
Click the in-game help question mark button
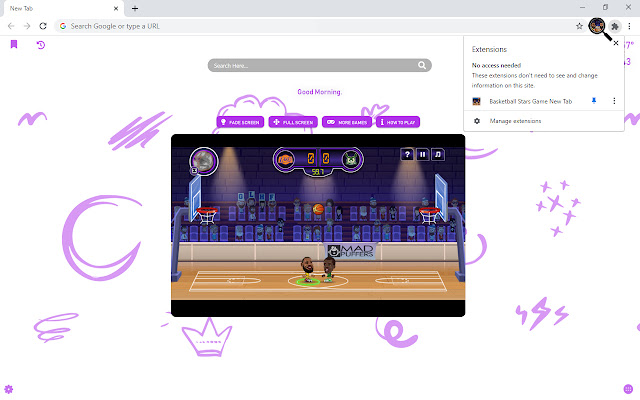tap(407, 154)
